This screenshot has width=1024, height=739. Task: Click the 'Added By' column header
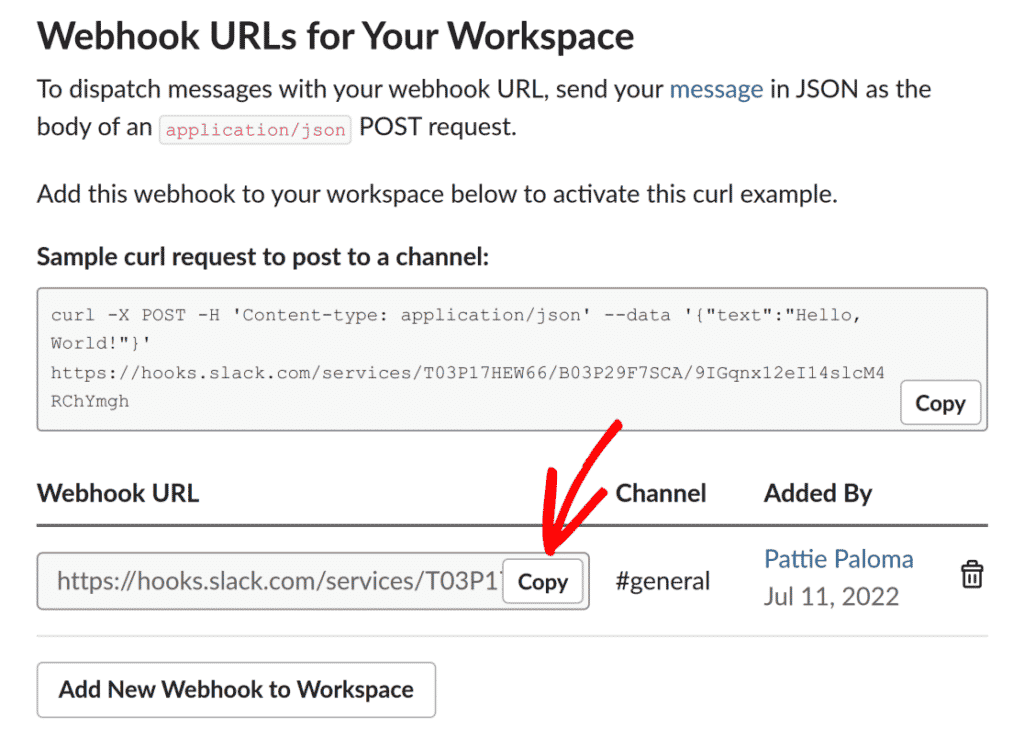pos(817,493)
